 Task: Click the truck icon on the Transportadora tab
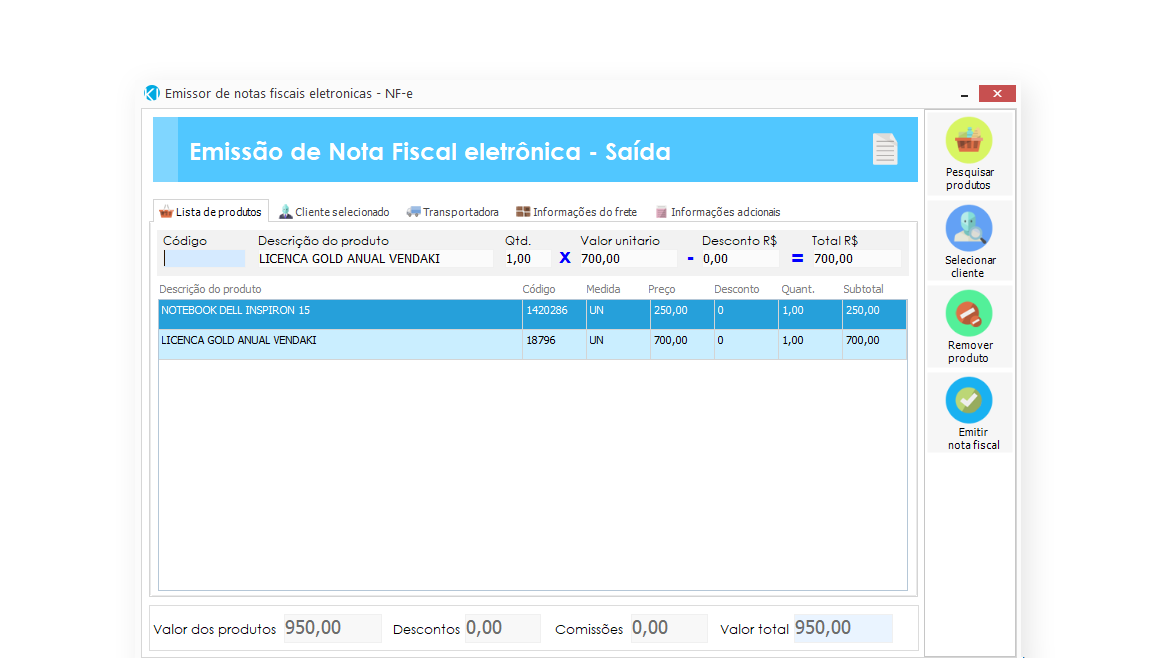[411, 211]
